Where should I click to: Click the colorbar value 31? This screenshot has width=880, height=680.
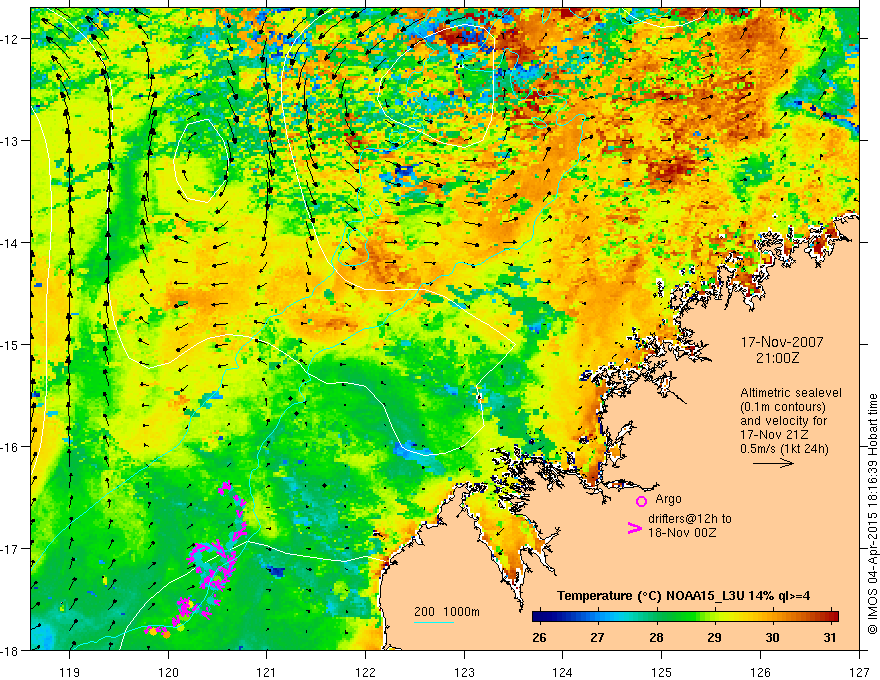[x=830, y=637]
